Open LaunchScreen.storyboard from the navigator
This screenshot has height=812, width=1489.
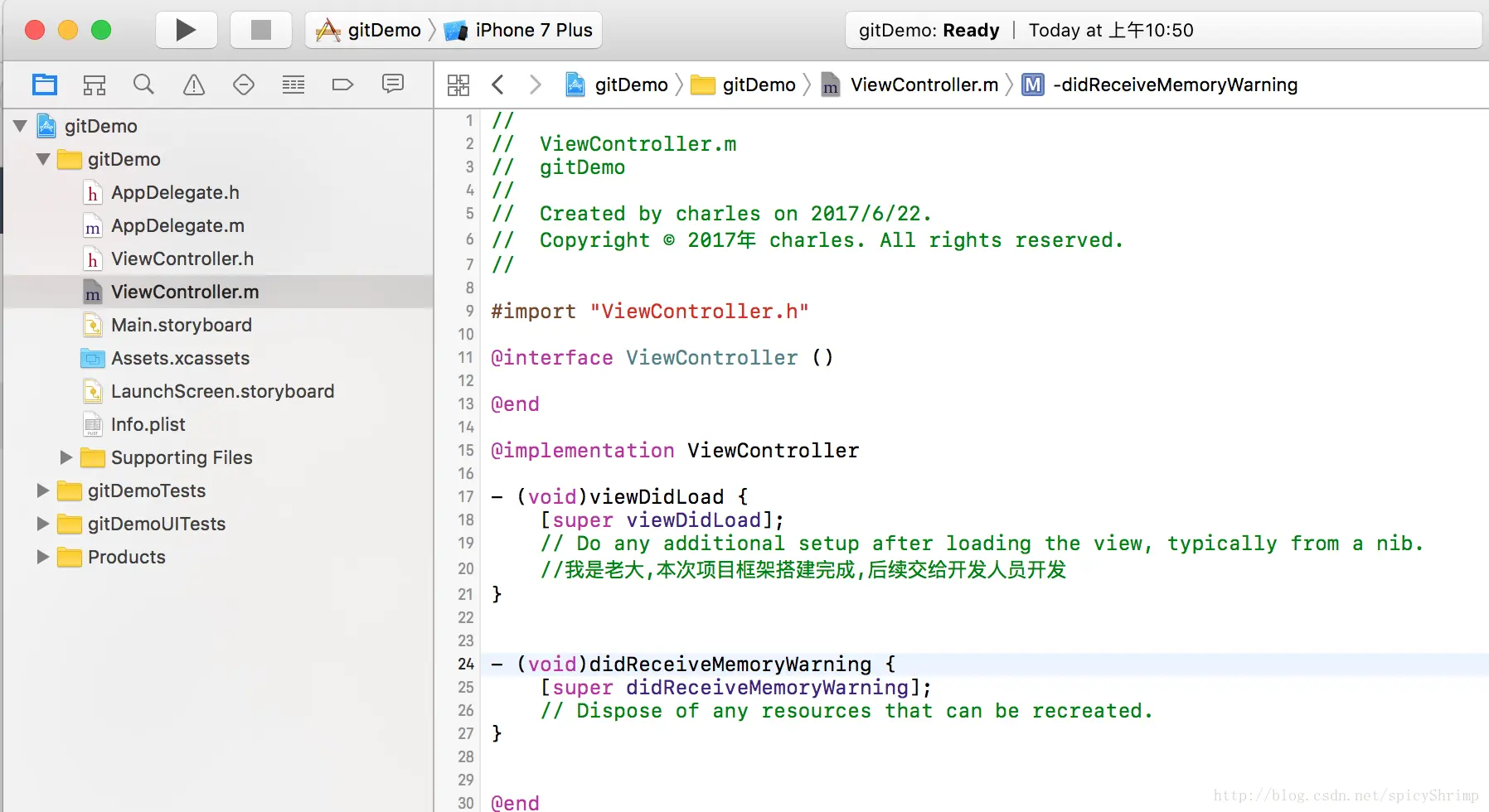coord(222,391)
